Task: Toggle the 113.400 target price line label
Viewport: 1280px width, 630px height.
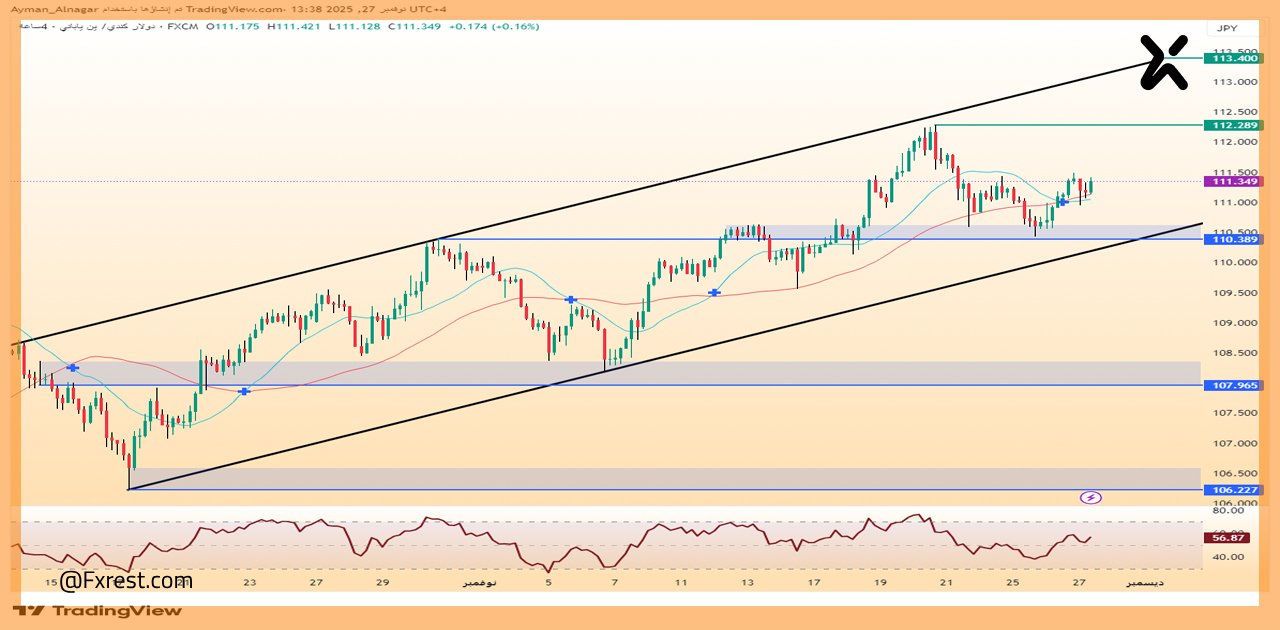Action: 1232,60
